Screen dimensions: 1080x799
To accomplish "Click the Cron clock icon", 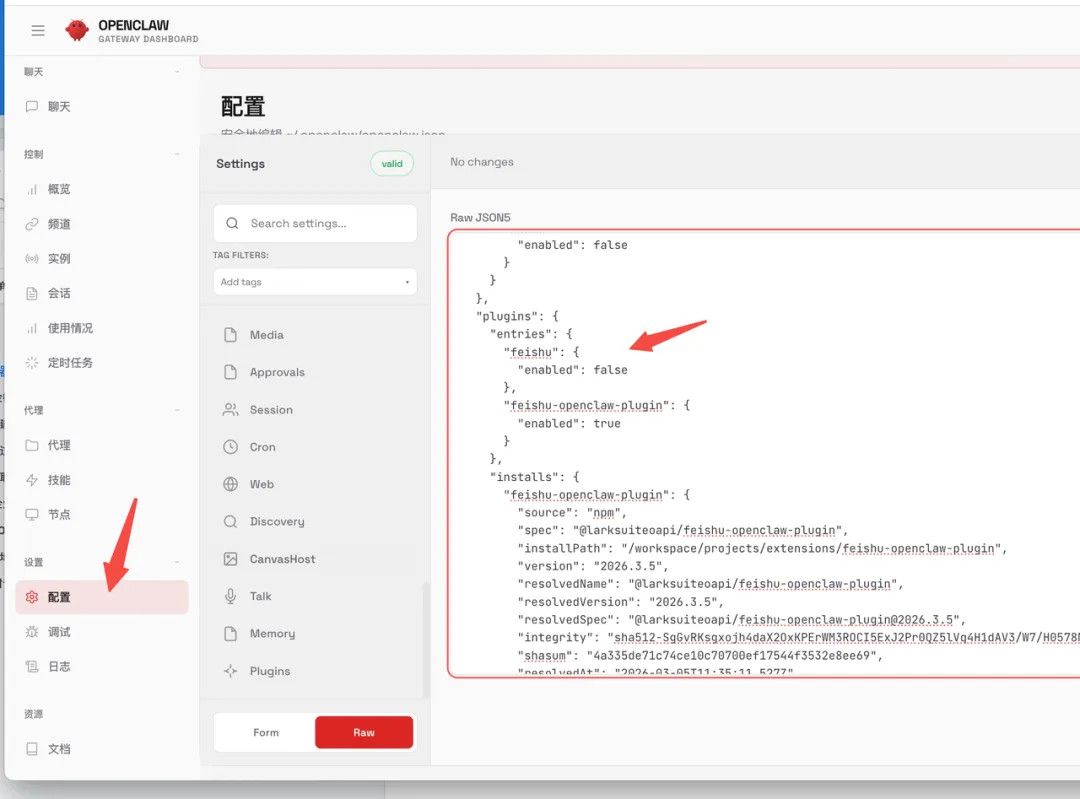I will (231, 447).
